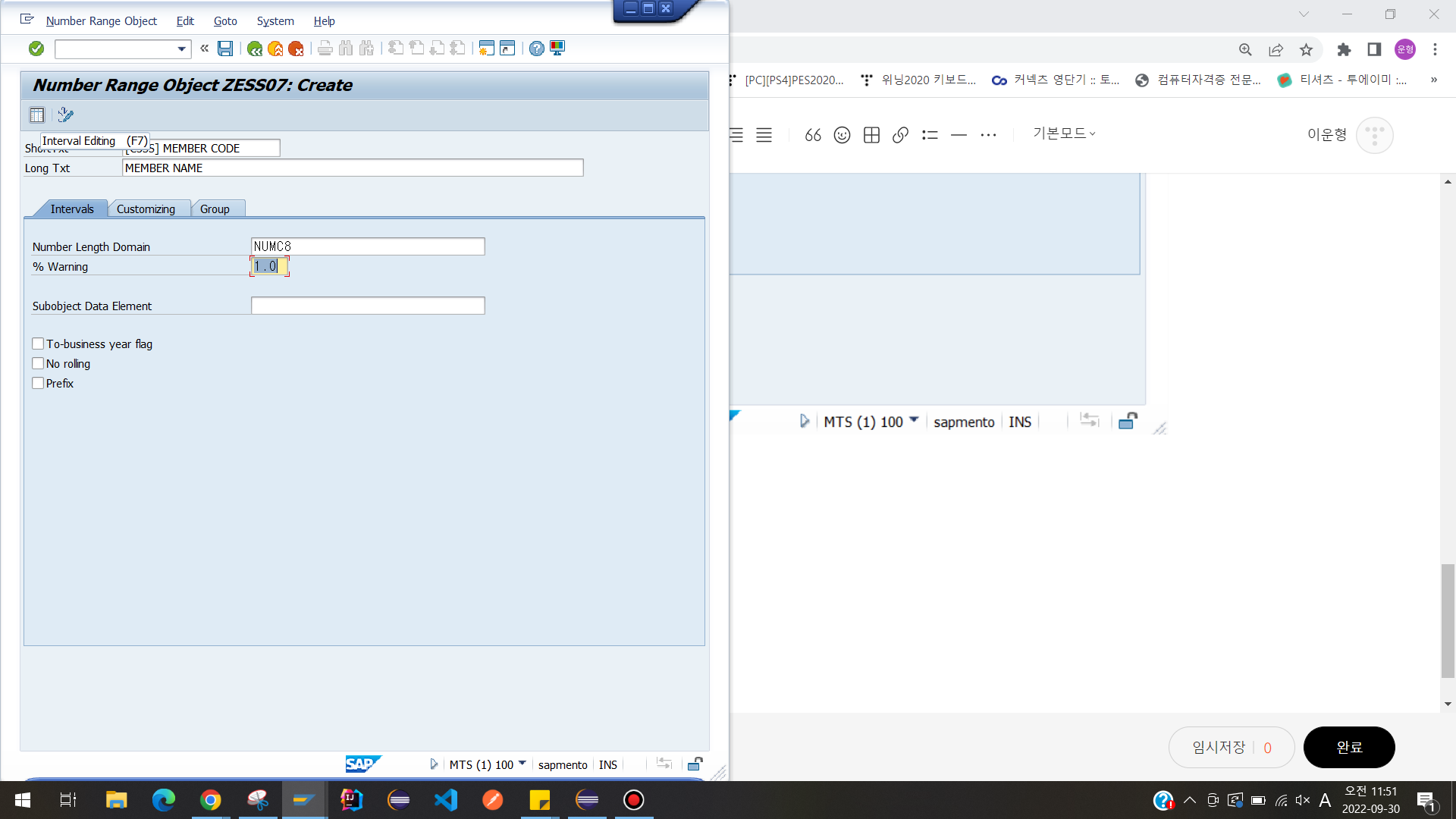Viewport: 1456px width, 819px height.
Task: Click the Generate shortcut icon
Action: pos(507,49)
